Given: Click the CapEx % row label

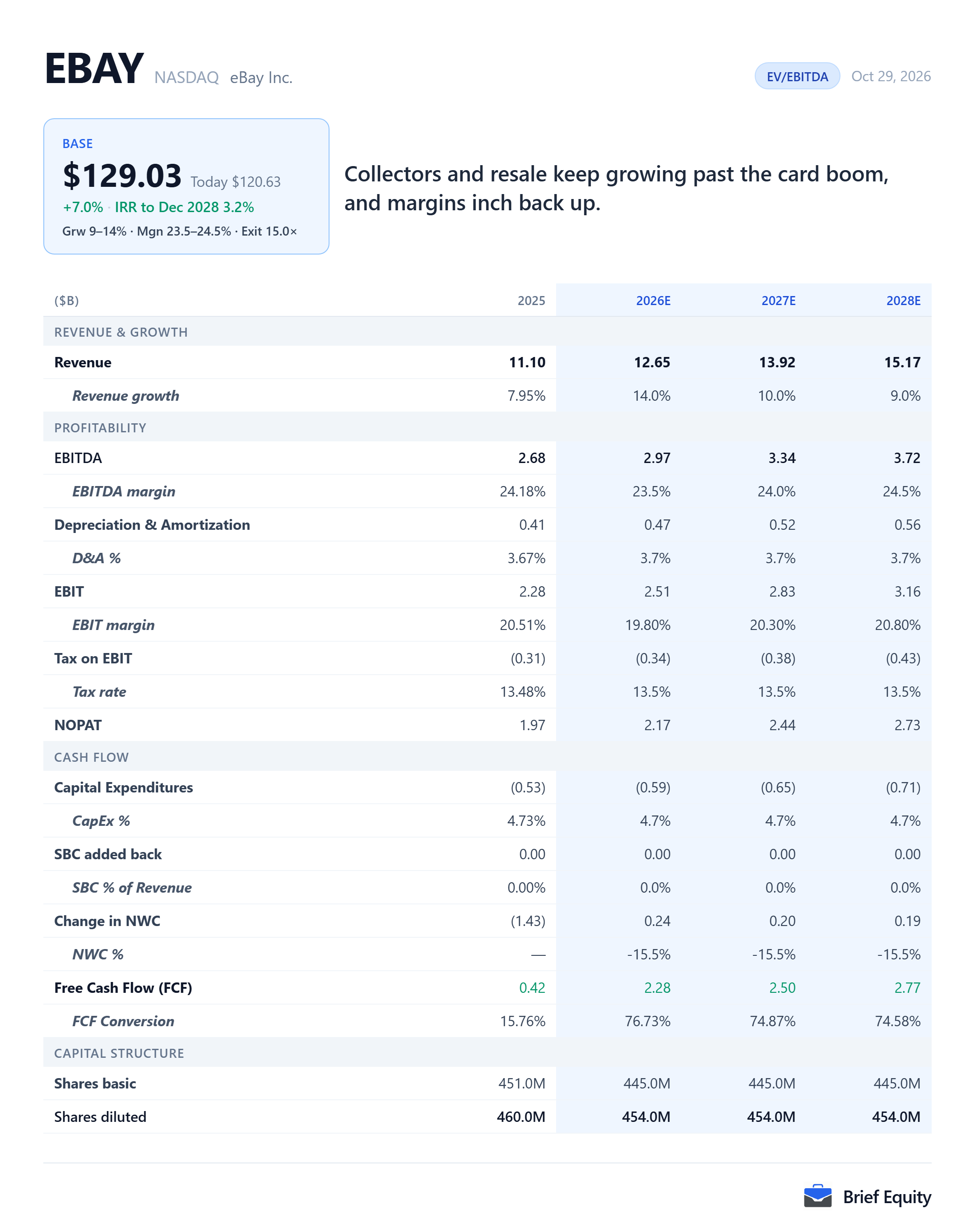Looking at the screenshot, I should (x=101, y=821).
